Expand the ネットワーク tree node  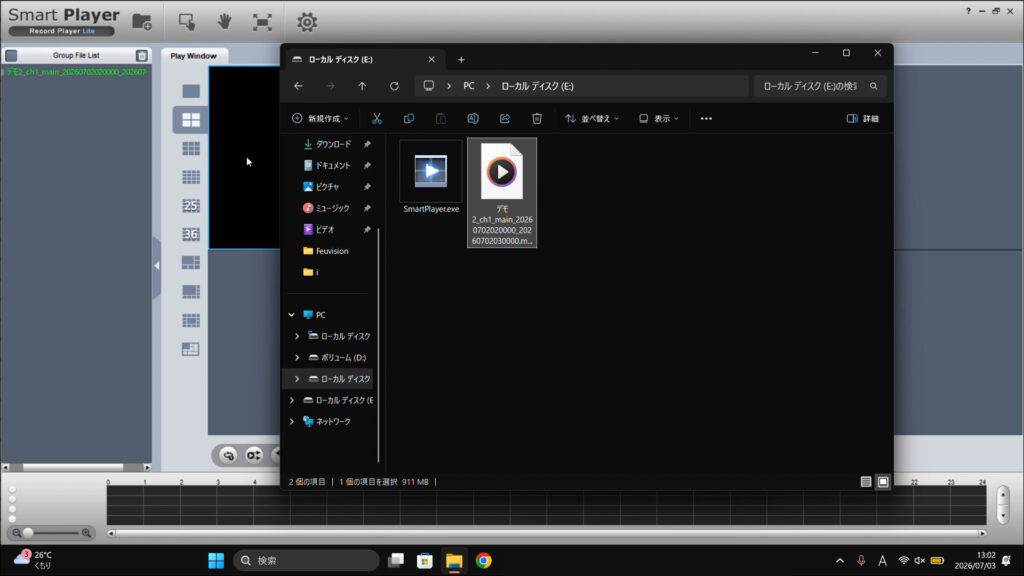292,421
